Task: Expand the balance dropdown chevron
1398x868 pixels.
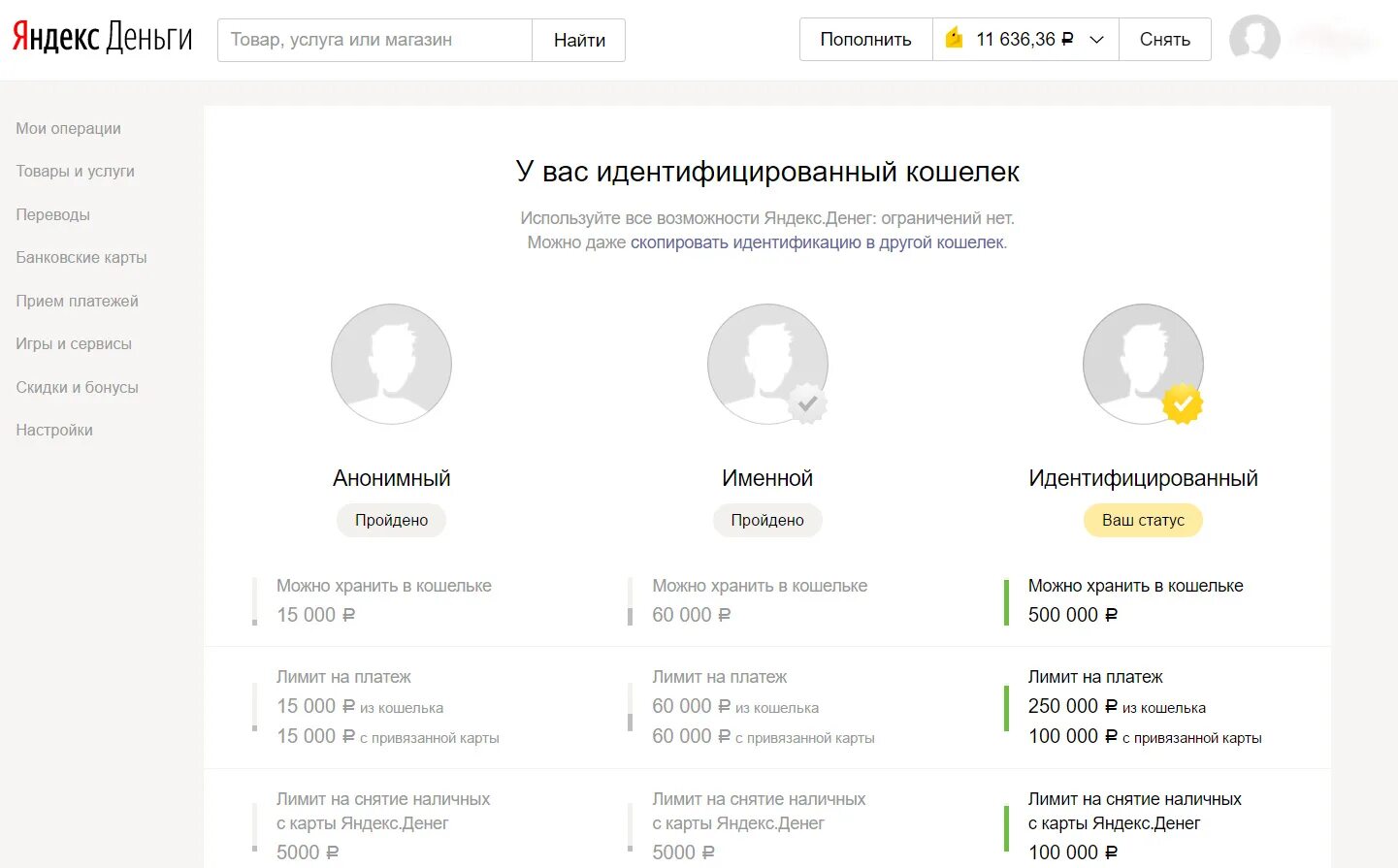Action: coord(1097,40)
